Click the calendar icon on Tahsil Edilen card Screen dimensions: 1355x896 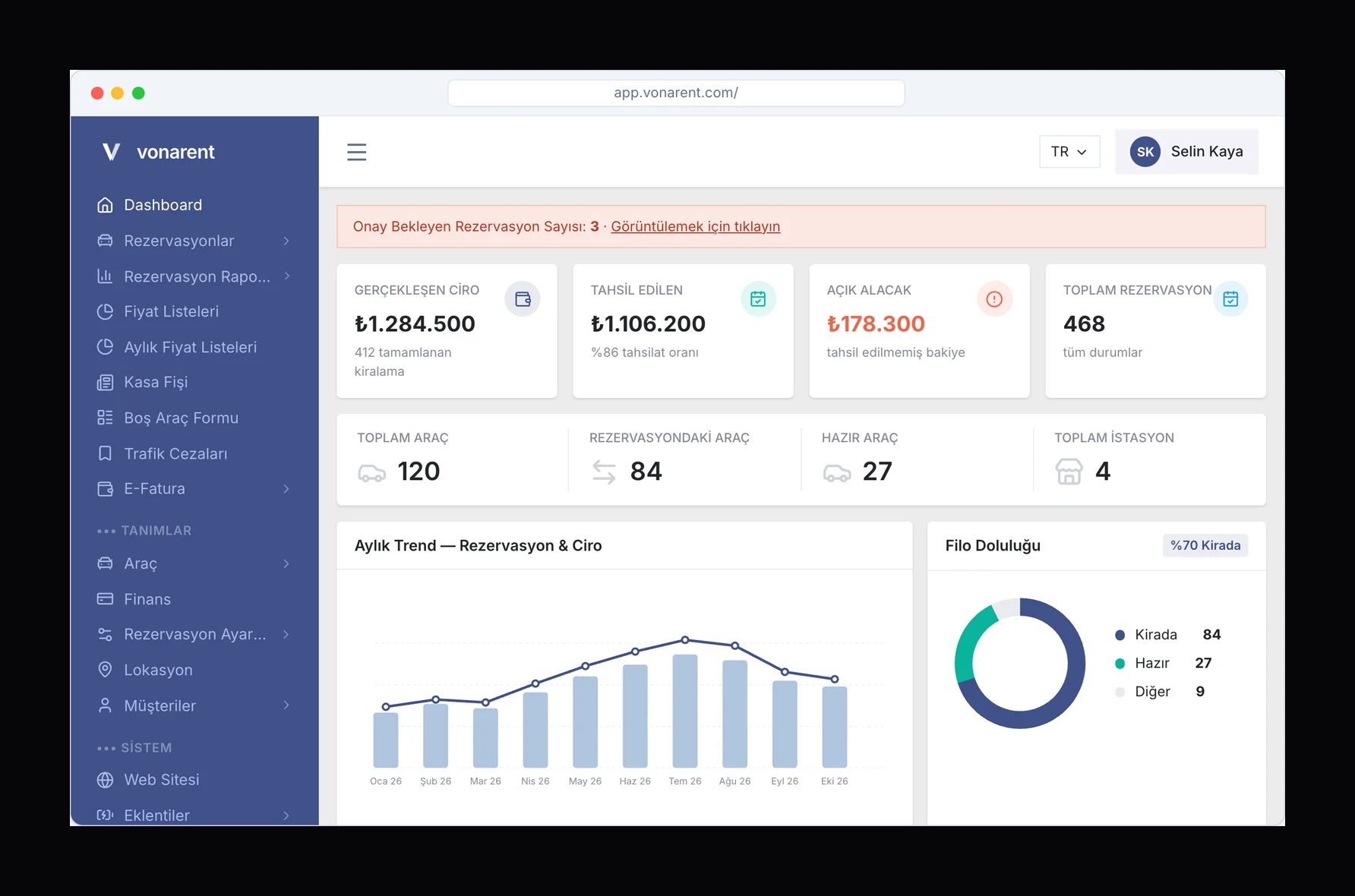tap(758, 299)
